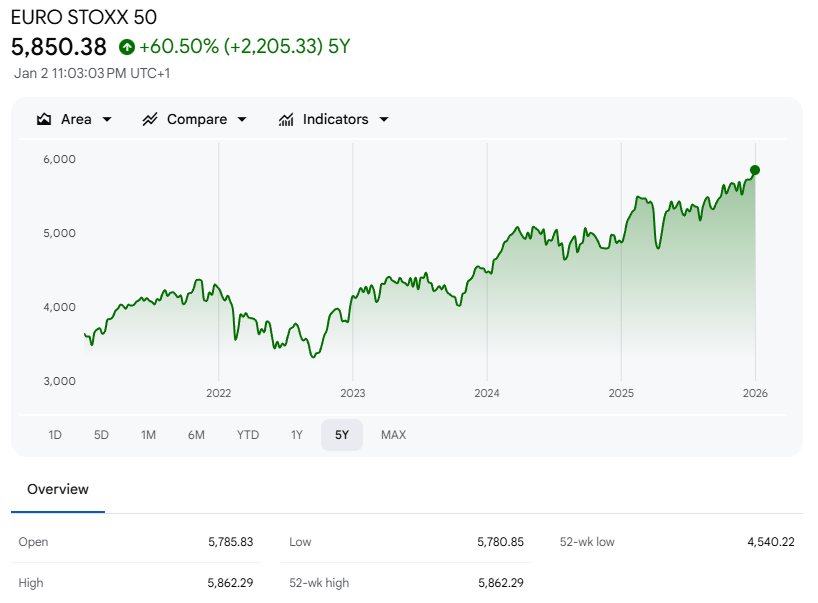Select the 1M time range
The width and height of the screenshot is (818, 603).
(148, 435)
